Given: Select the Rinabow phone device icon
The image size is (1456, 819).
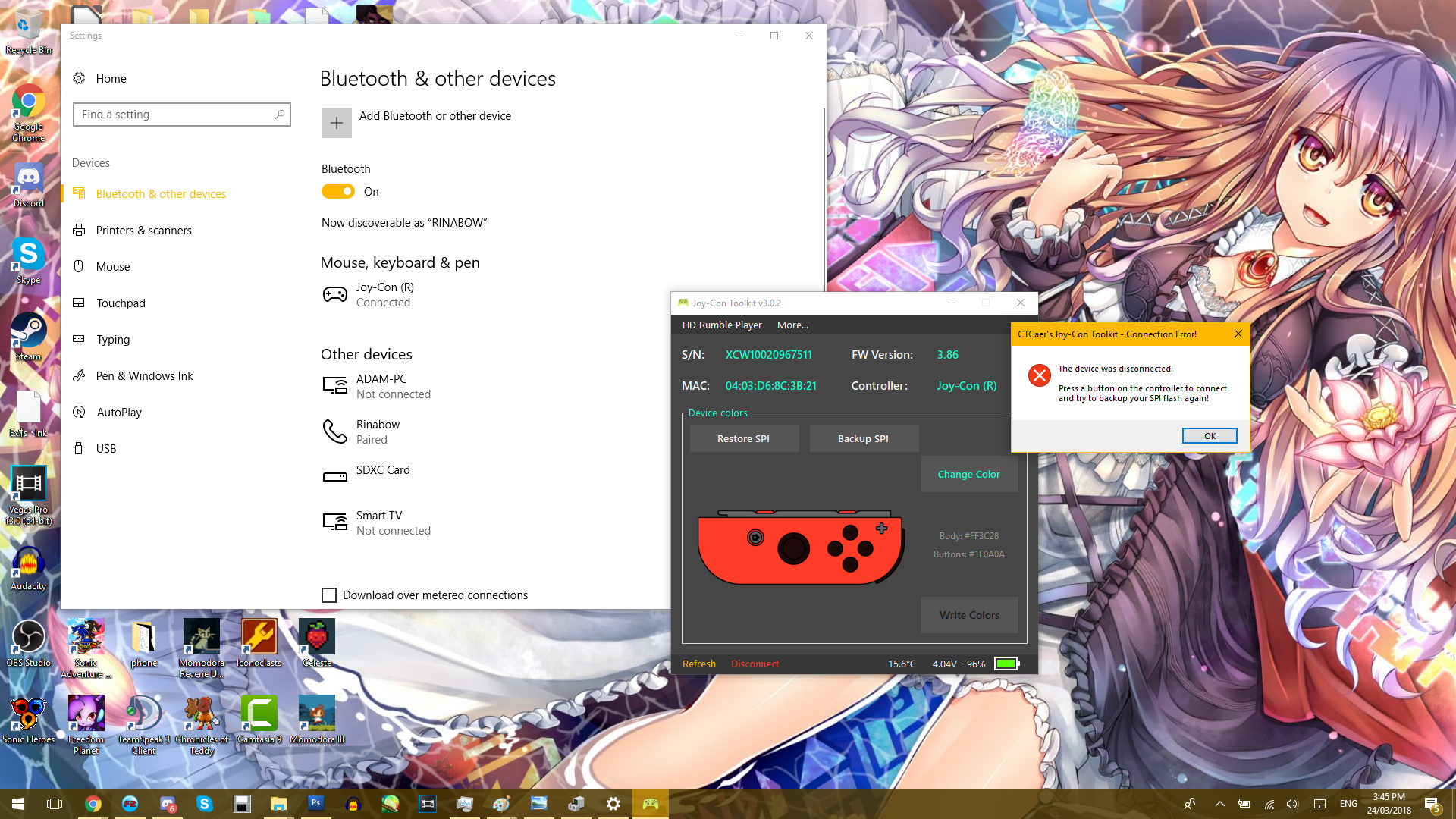Looking at the screenshot, I should click(x=335, y=431).
